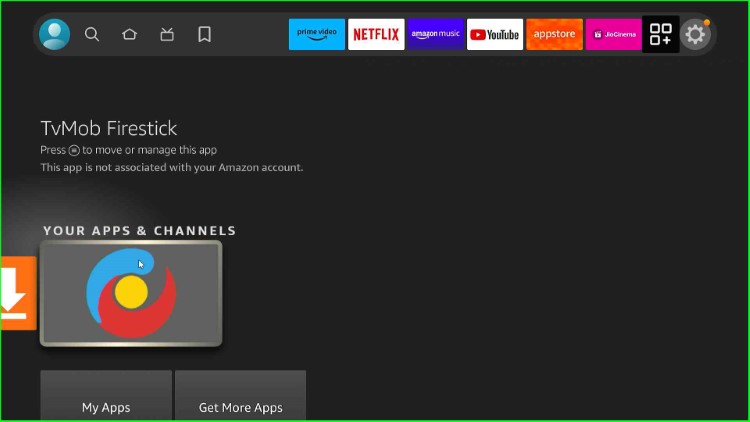Launch the YouTube app tile

(x=495, y=34)
